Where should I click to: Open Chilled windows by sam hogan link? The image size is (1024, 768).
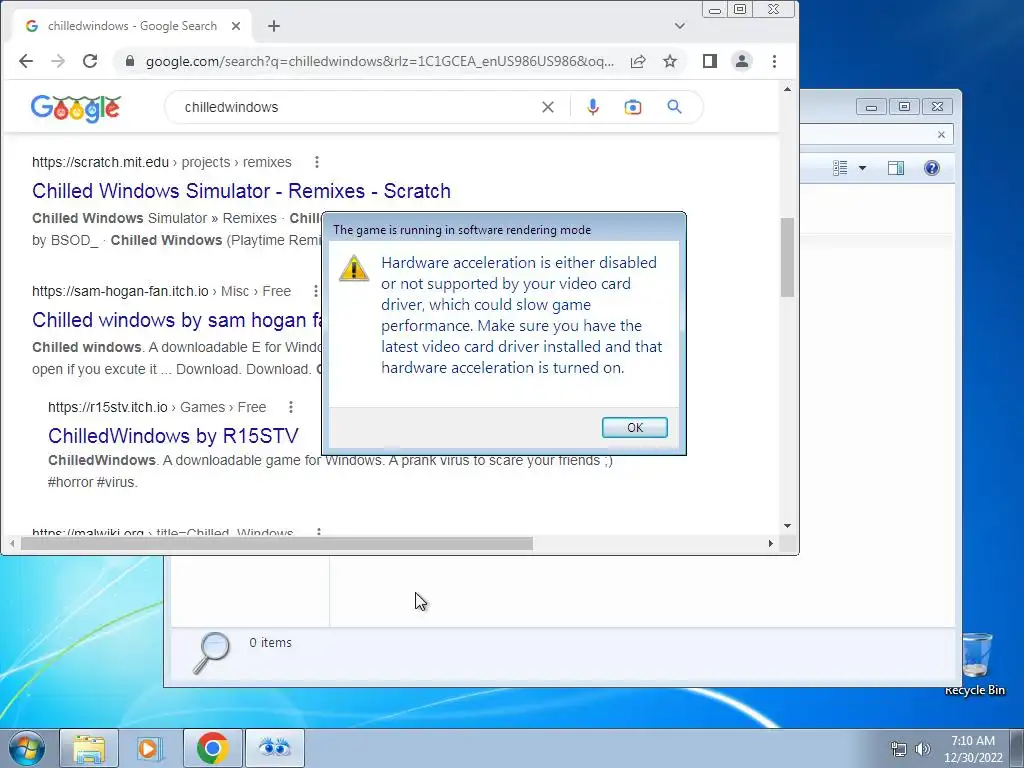177,320
